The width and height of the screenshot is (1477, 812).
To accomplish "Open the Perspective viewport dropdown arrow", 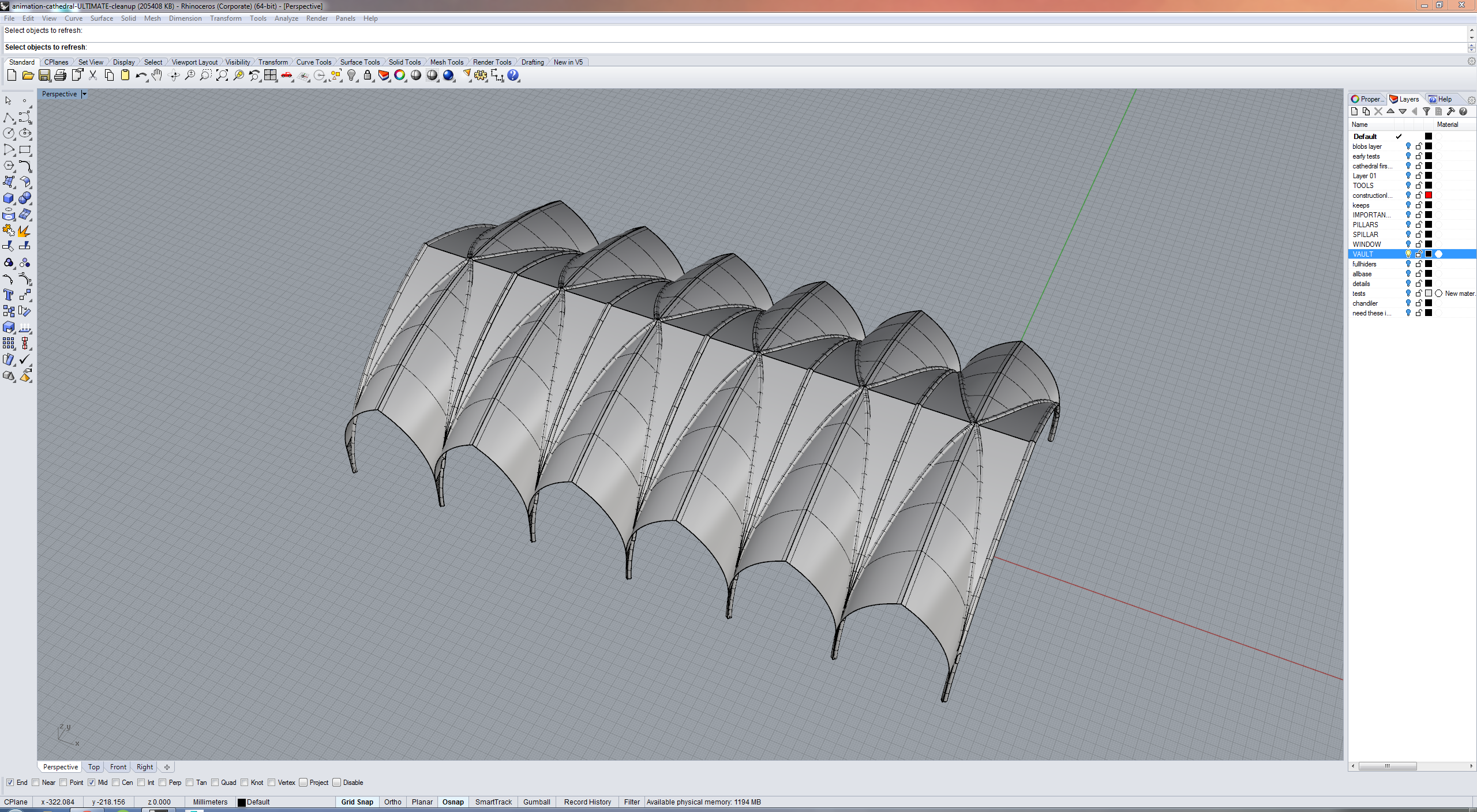I will [84, 94].
